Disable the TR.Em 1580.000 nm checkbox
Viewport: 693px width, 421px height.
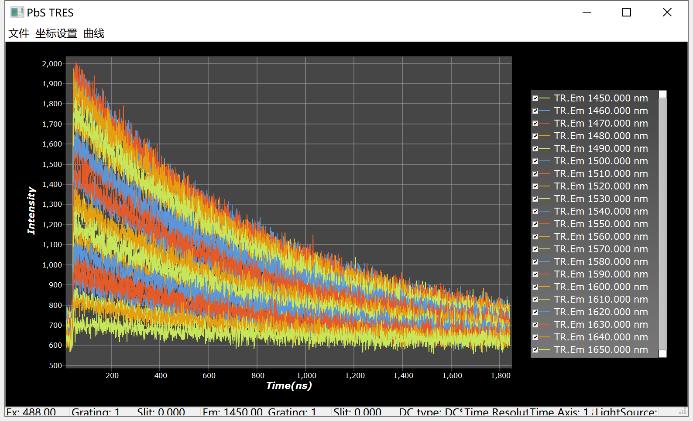(536, 262)
